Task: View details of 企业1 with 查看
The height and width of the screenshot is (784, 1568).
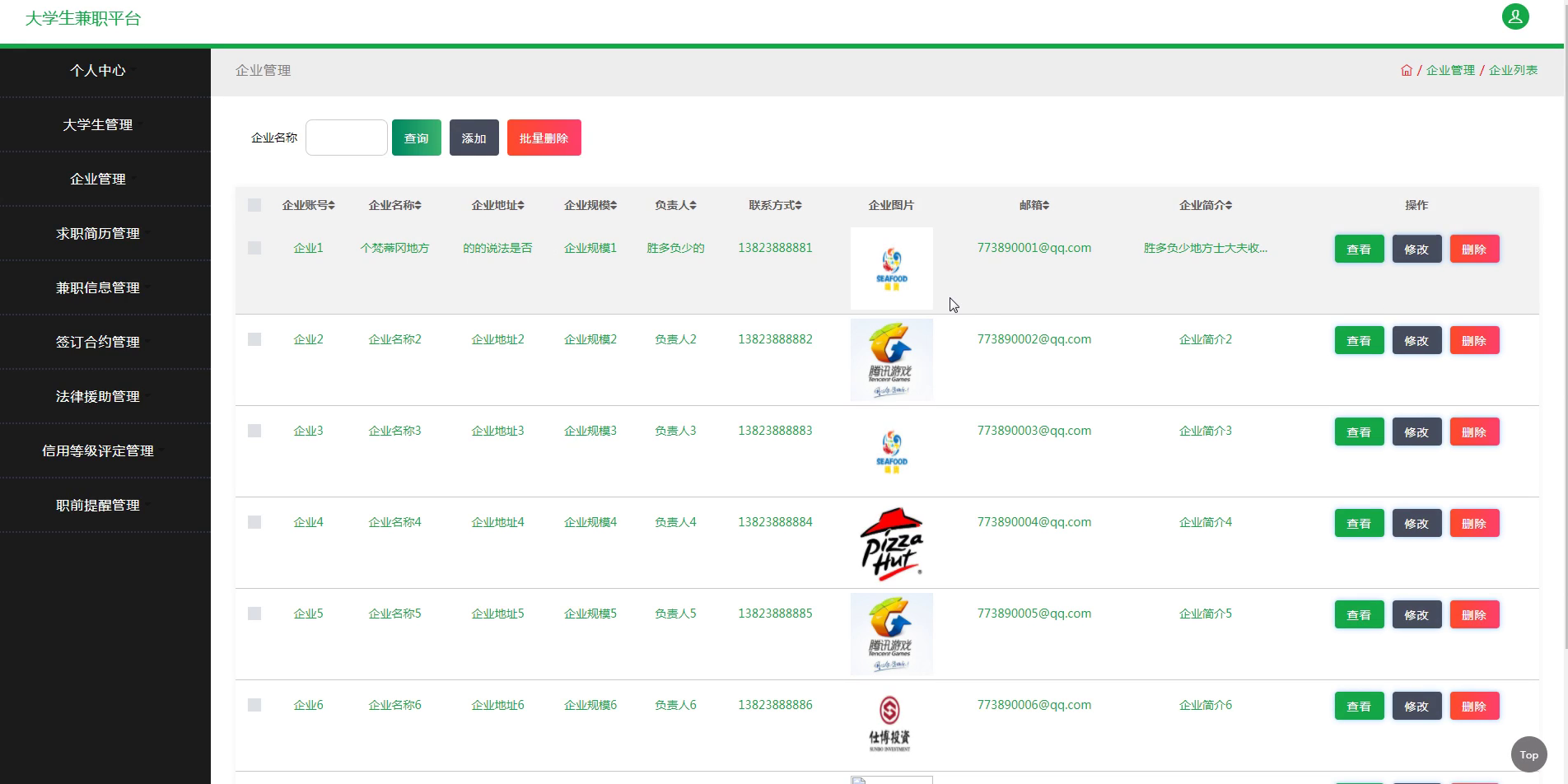Action: [x=1359, y=249]
